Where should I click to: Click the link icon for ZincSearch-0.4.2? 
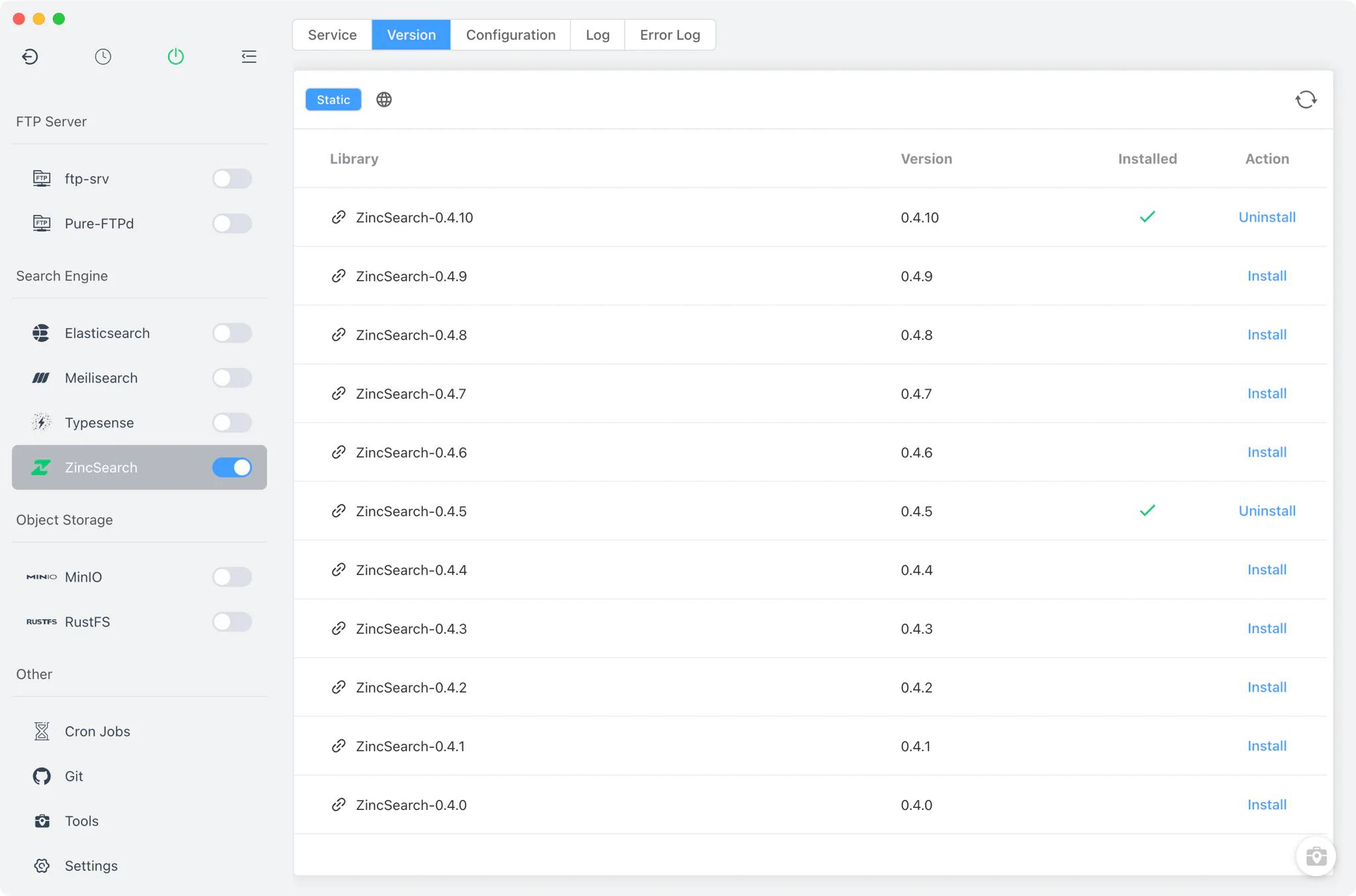tap(338, 688)
